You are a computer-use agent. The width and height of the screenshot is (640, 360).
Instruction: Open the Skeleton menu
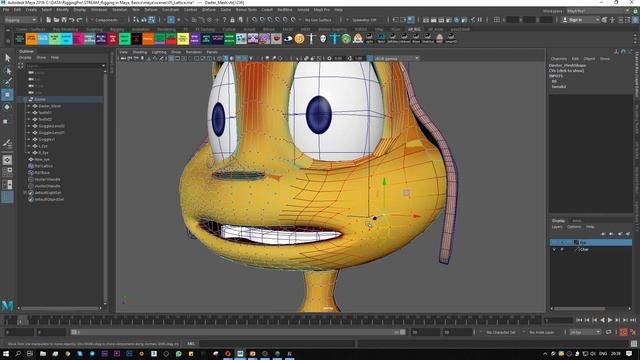tap(120, 9)
